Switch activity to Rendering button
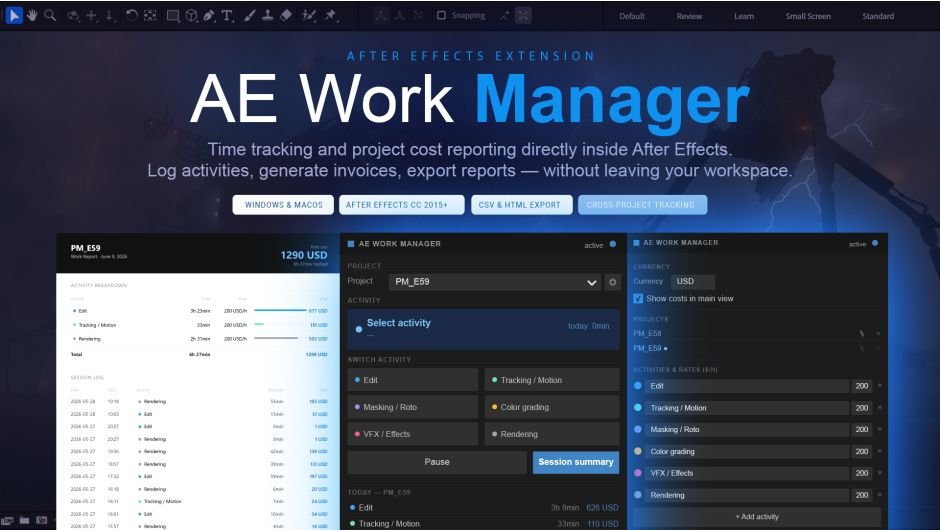This screenshot has width=940, height=530. click(x=552, y=434)
